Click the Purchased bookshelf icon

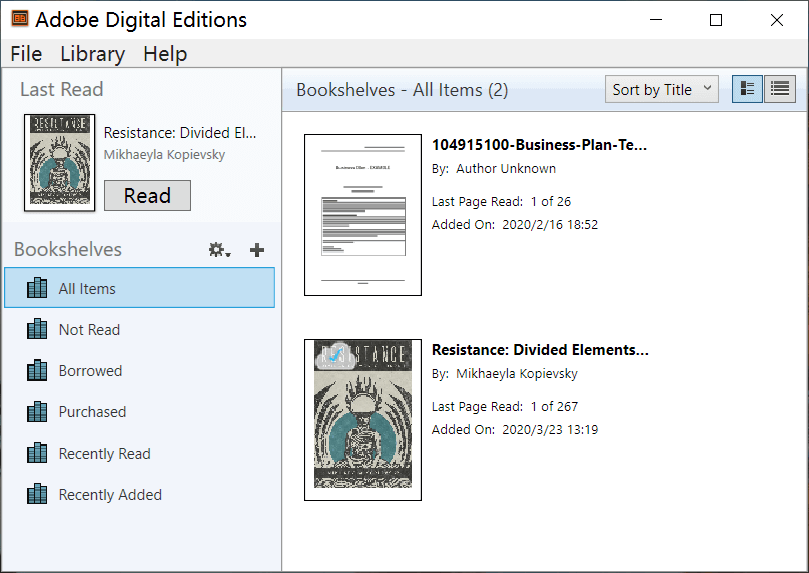pyautogui.click(x=37, y=412)
